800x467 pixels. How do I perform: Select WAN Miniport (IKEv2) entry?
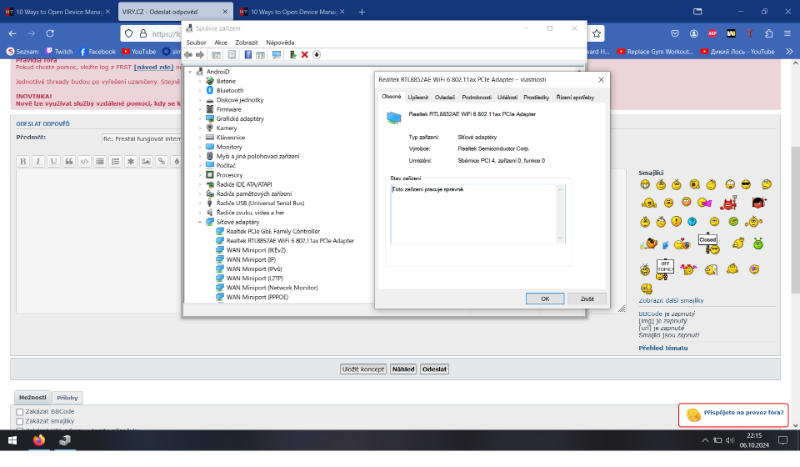click(256, 250)
